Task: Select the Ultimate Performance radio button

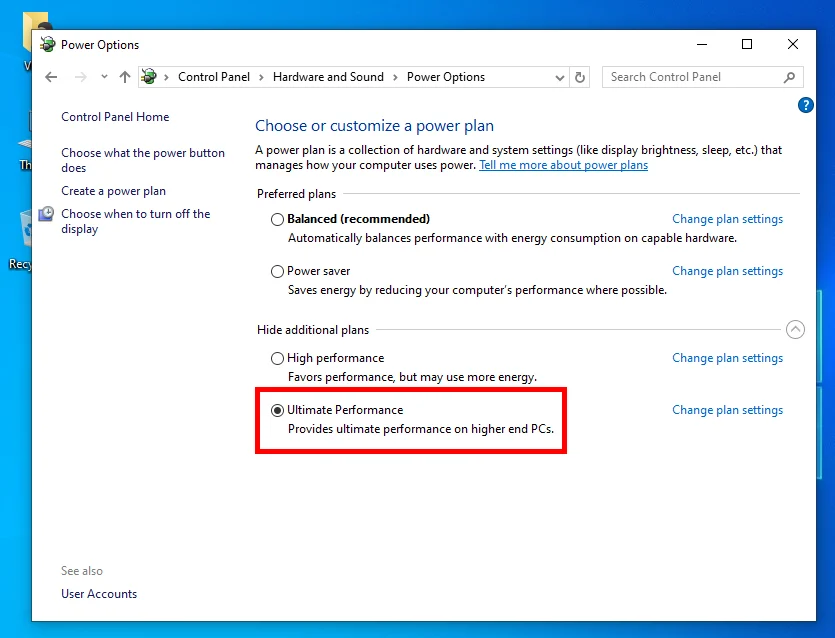Action: coord(277,410)
